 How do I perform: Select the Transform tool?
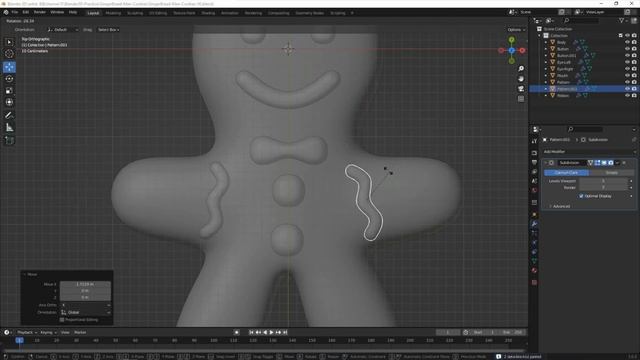coord(9,102)
